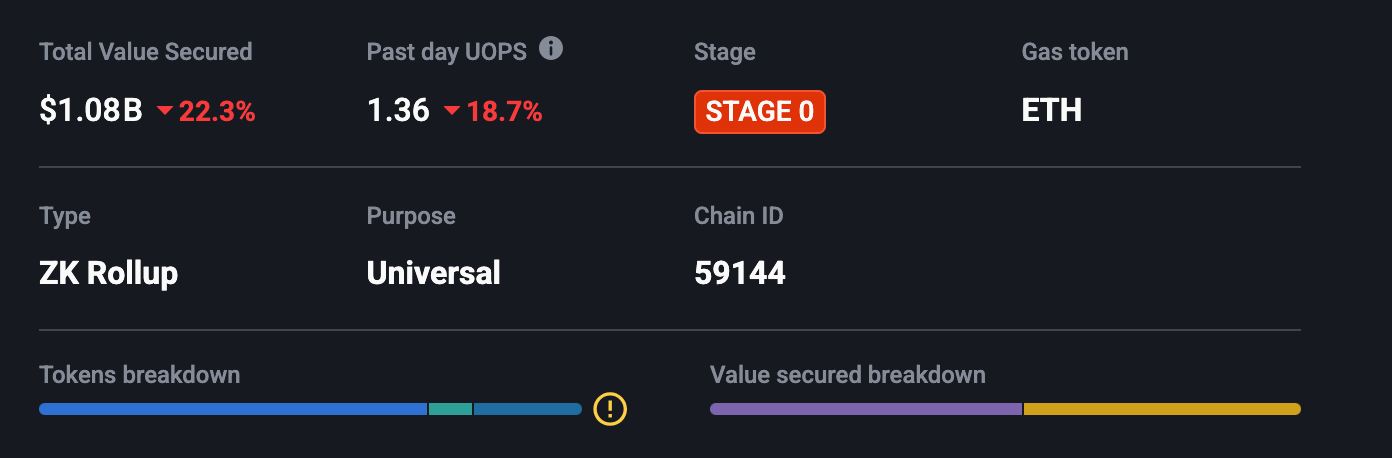Open the STAGE 0 badge
Viewport: 1392px width, 458px height.
[x=759, y=112]
